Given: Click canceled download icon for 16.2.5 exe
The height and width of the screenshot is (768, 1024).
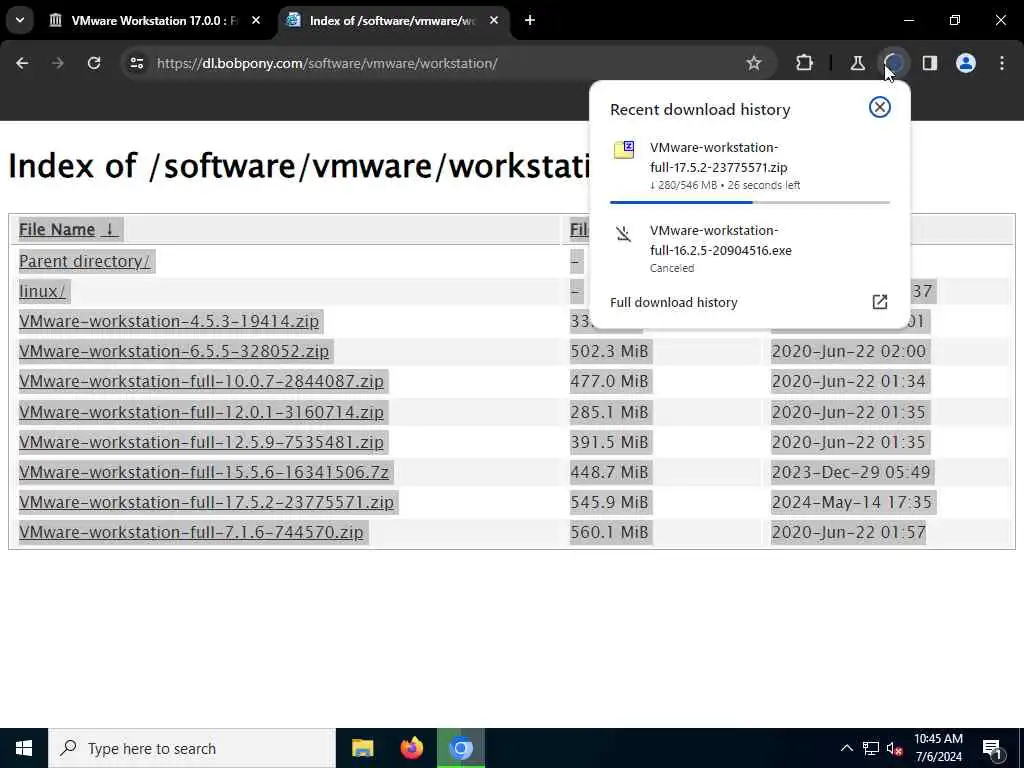Looking at the screenshot, I should (624, 233).
